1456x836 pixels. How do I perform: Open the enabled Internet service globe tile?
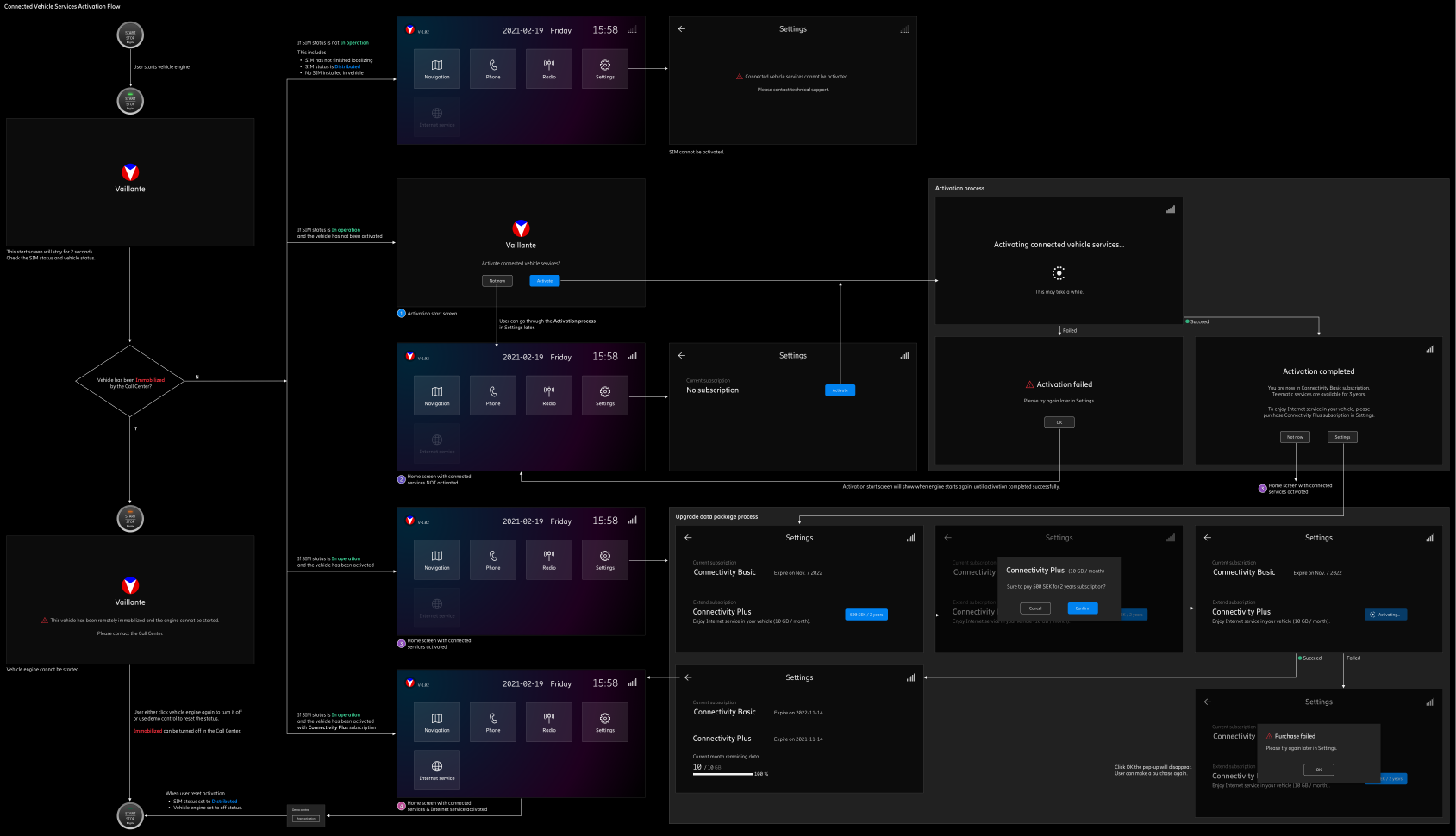(437, 770)
